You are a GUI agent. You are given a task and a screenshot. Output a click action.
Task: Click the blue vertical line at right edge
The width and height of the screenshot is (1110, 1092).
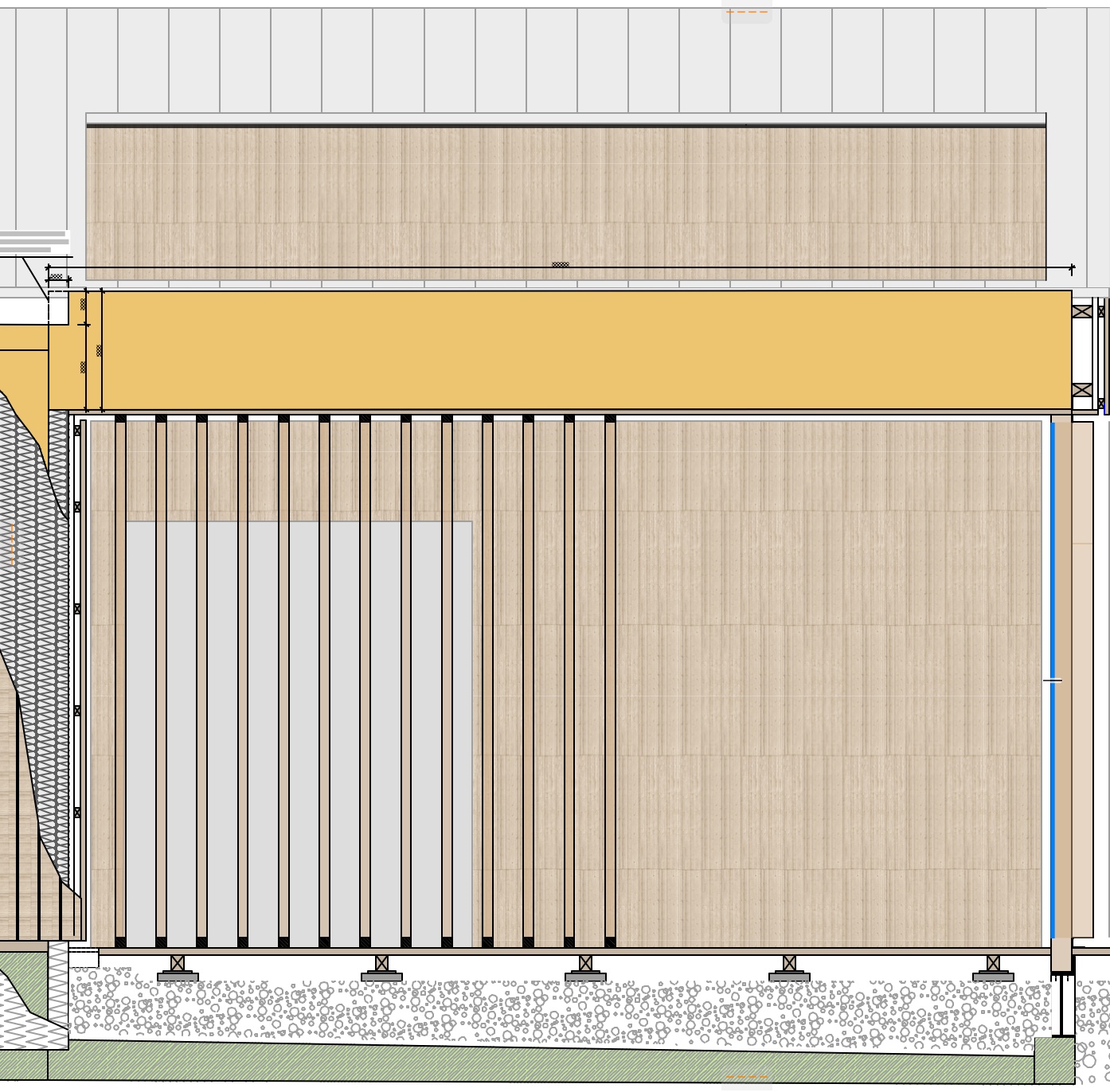click(1053, 557)
